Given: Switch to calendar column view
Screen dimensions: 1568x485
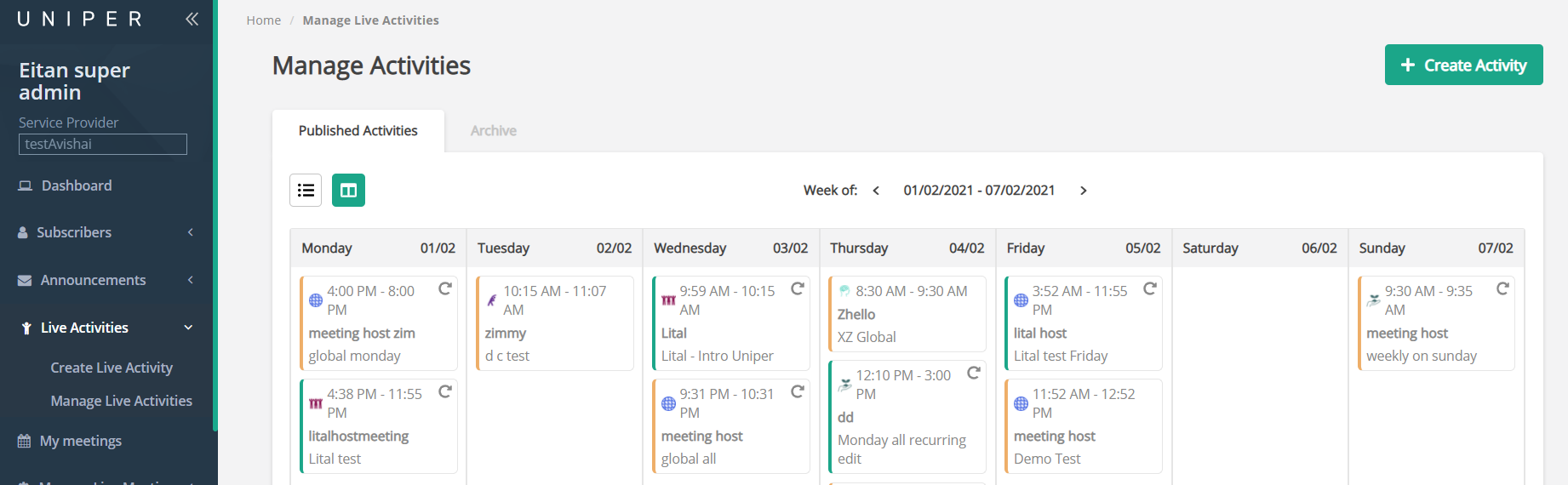Looking at the screenshot, I should [348, 191].
